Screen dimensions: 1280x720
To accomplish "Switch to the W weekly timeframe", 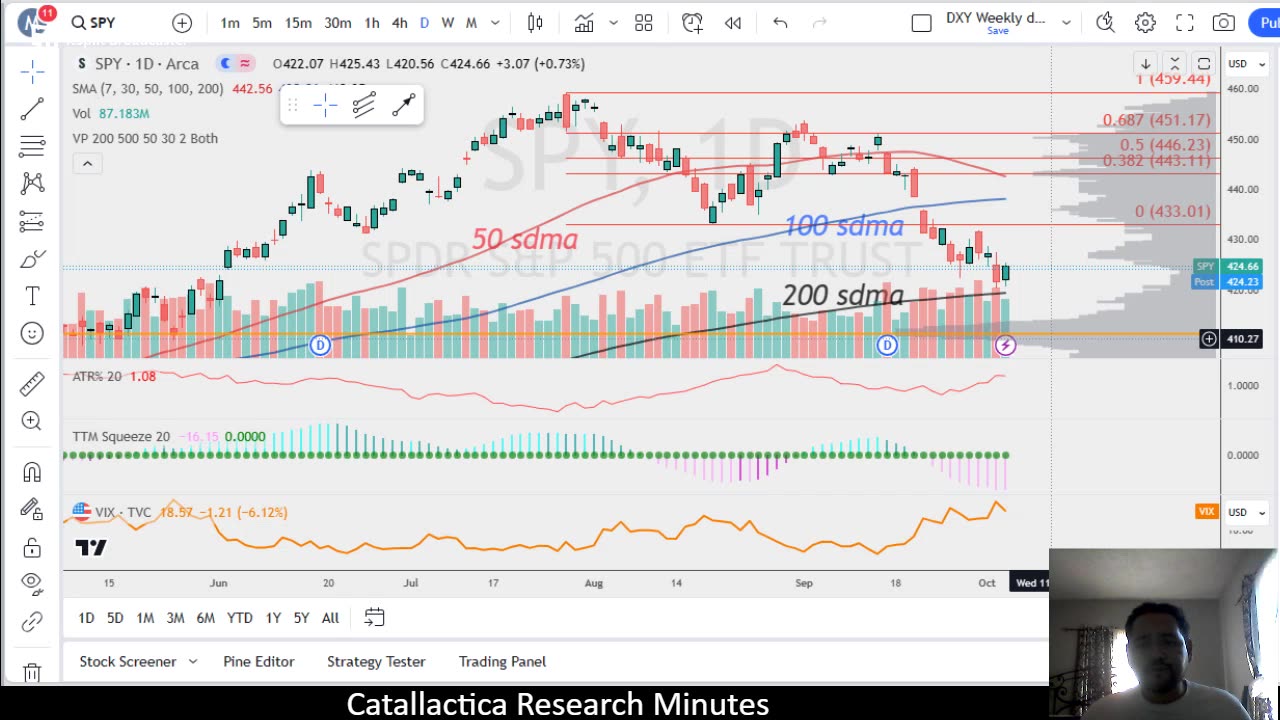I will (x=448, y=22).
